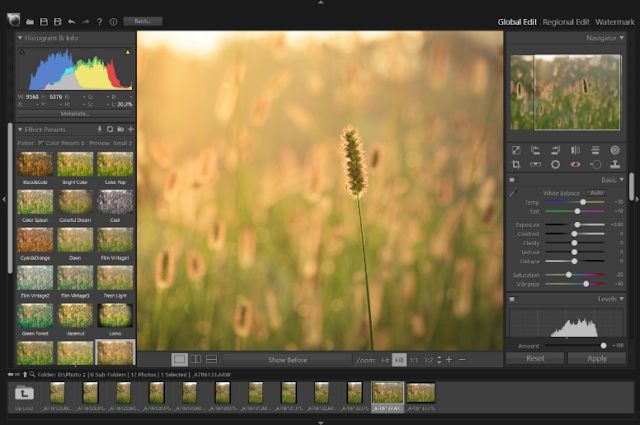Click the Apply button
The image size is (640, 425).
tap(597, 358)
